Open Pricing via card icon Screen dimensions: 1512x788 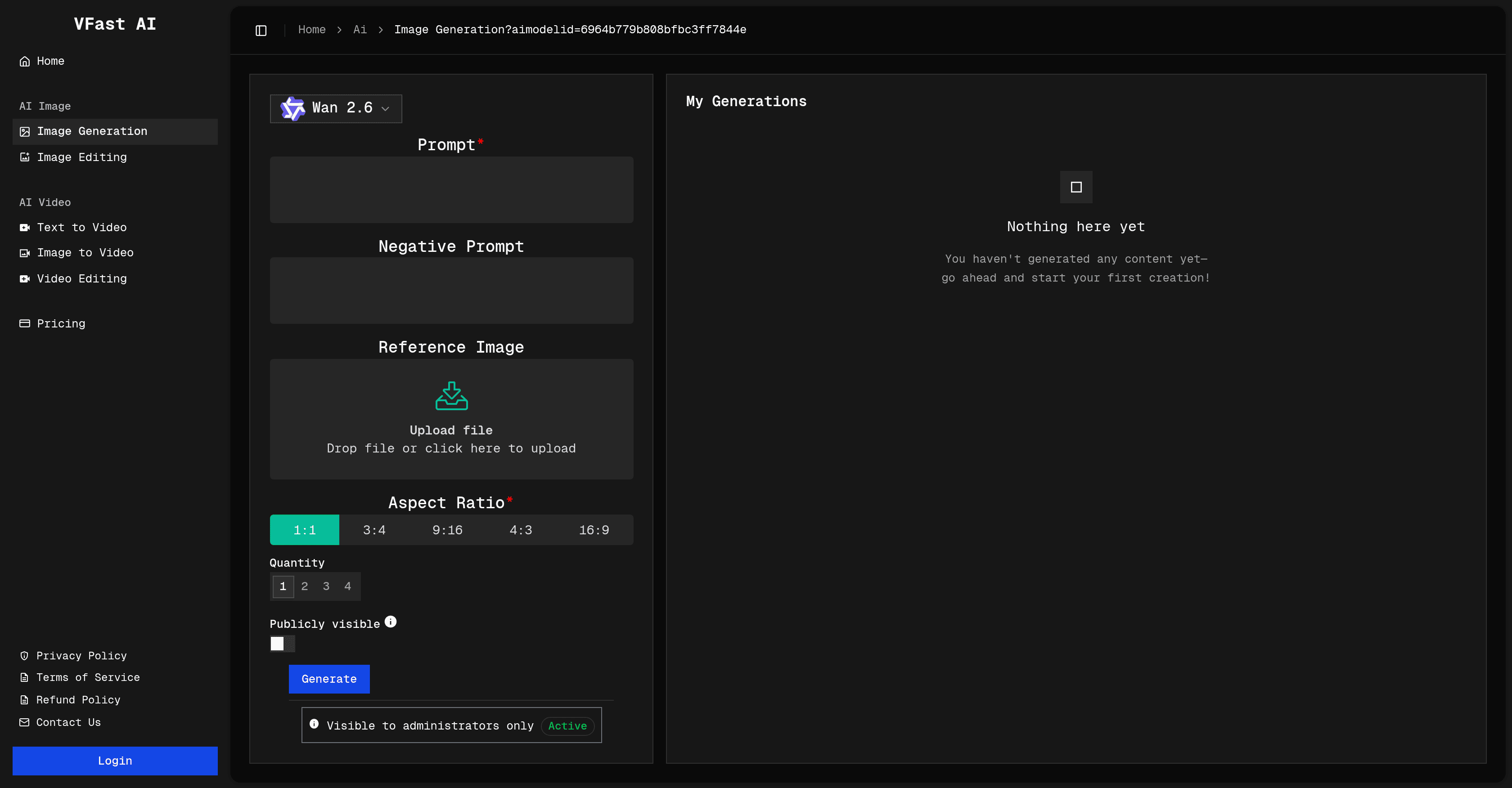tap(25, 323)
